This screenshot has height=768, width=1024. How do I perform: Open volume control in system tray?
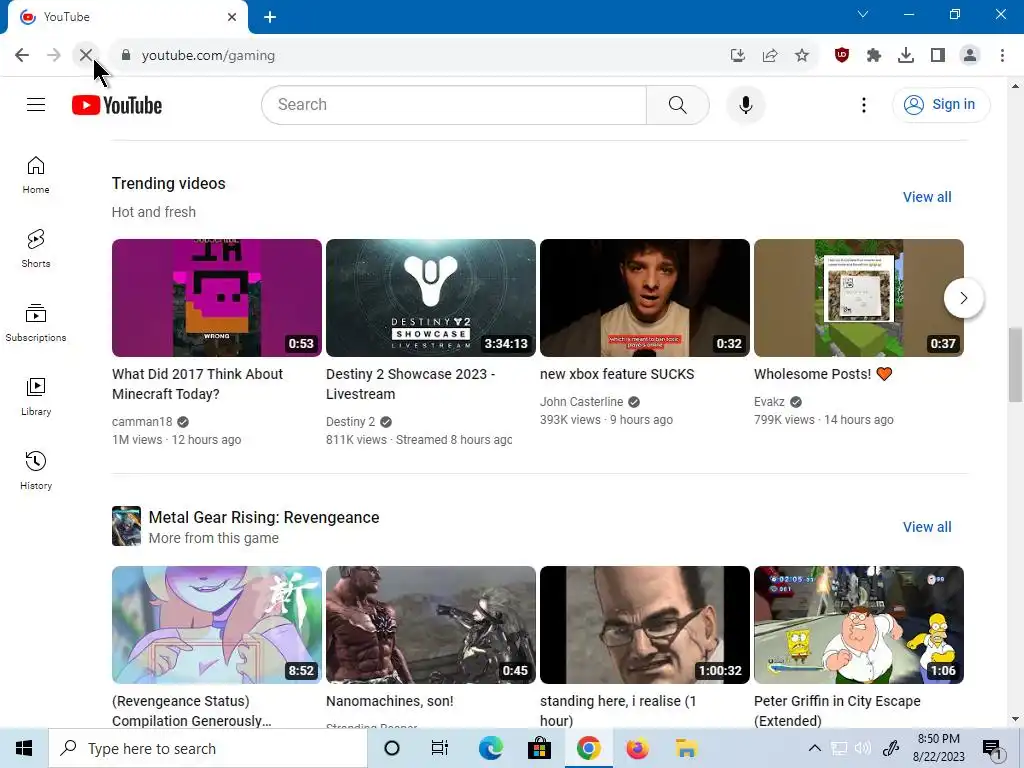(863, 748)
